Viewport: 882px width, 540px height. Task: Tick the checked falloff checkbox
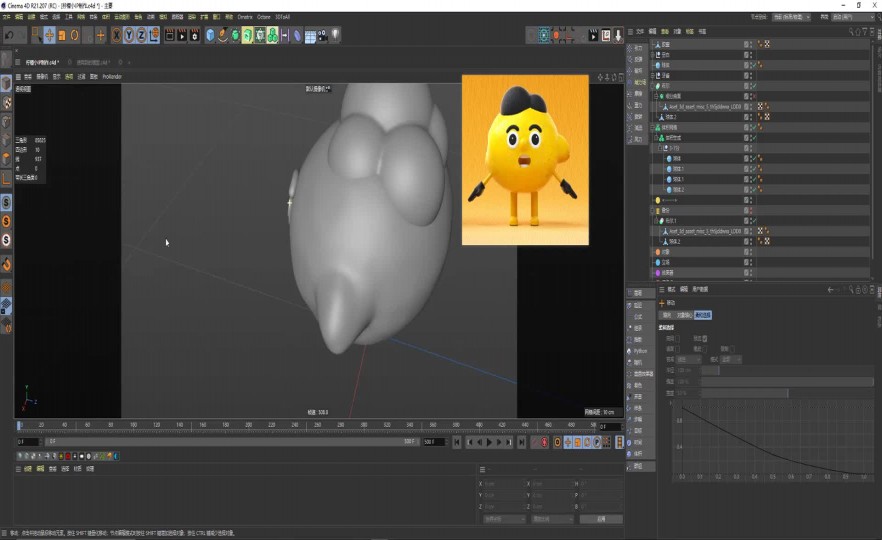coord(705,339)
